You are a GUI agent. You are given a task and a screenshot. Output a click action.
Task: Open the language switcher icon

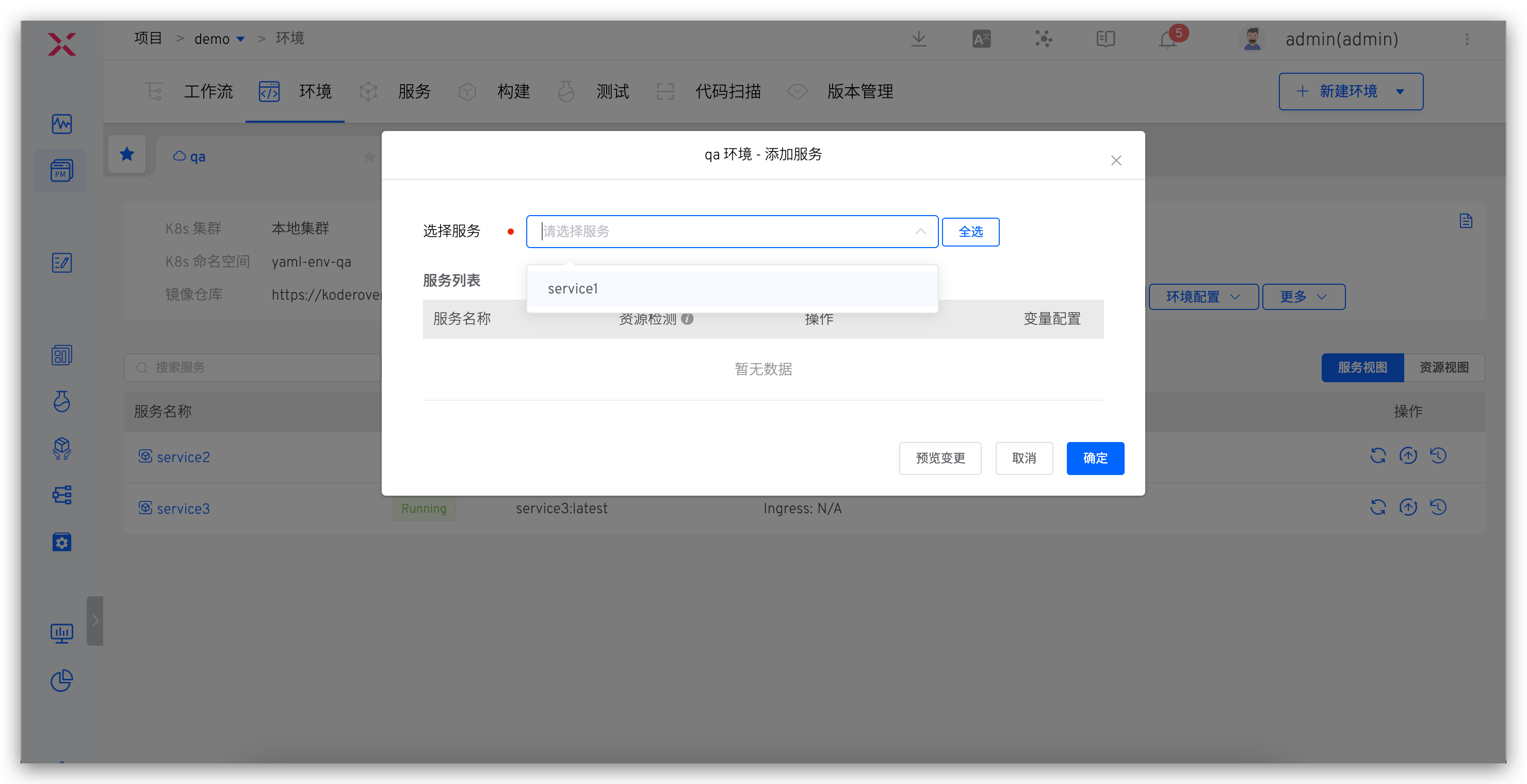coord(981,39)
